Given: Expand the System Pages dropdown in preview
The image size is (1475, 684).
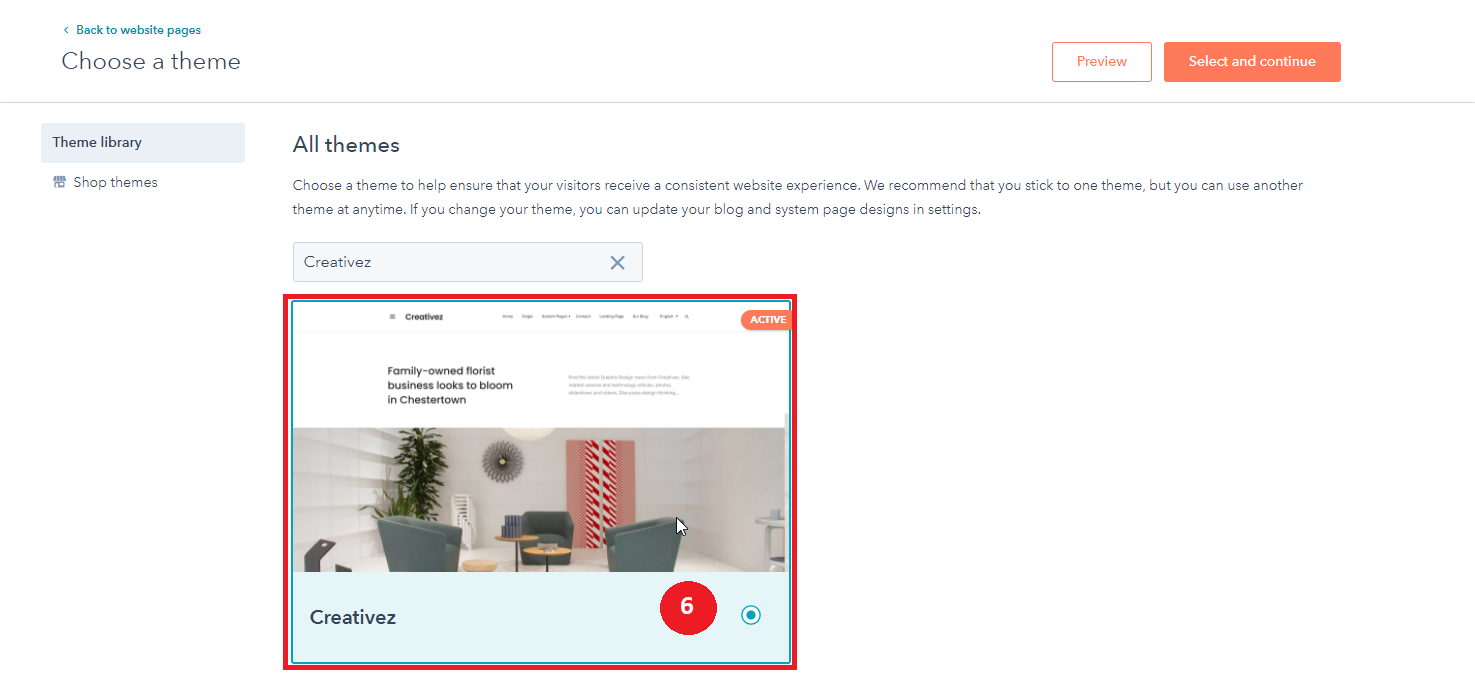Looking at the screenshot, I should coord(556,316).
